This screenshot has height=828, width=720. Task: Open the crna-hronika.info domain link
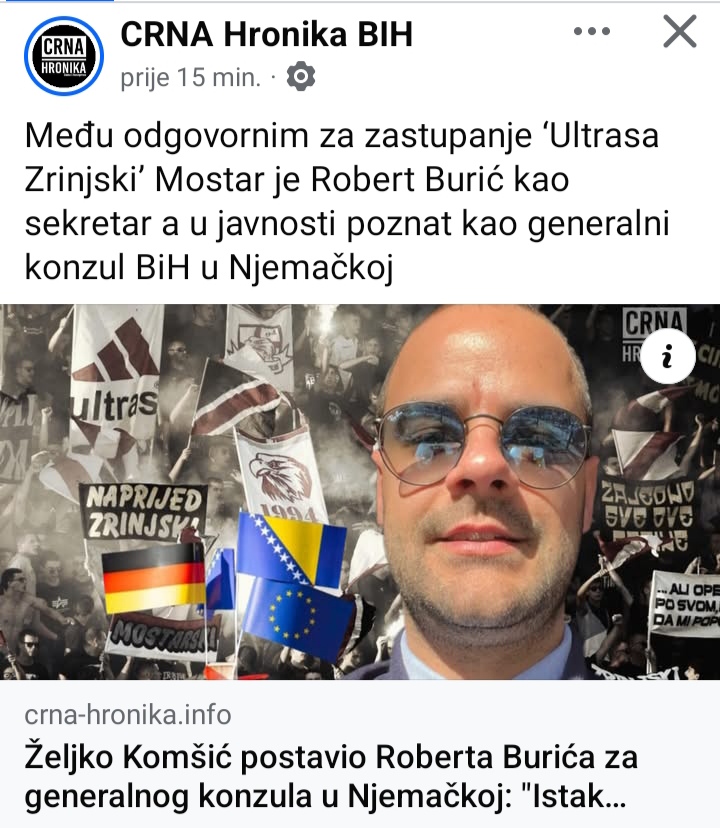[128, 715]
